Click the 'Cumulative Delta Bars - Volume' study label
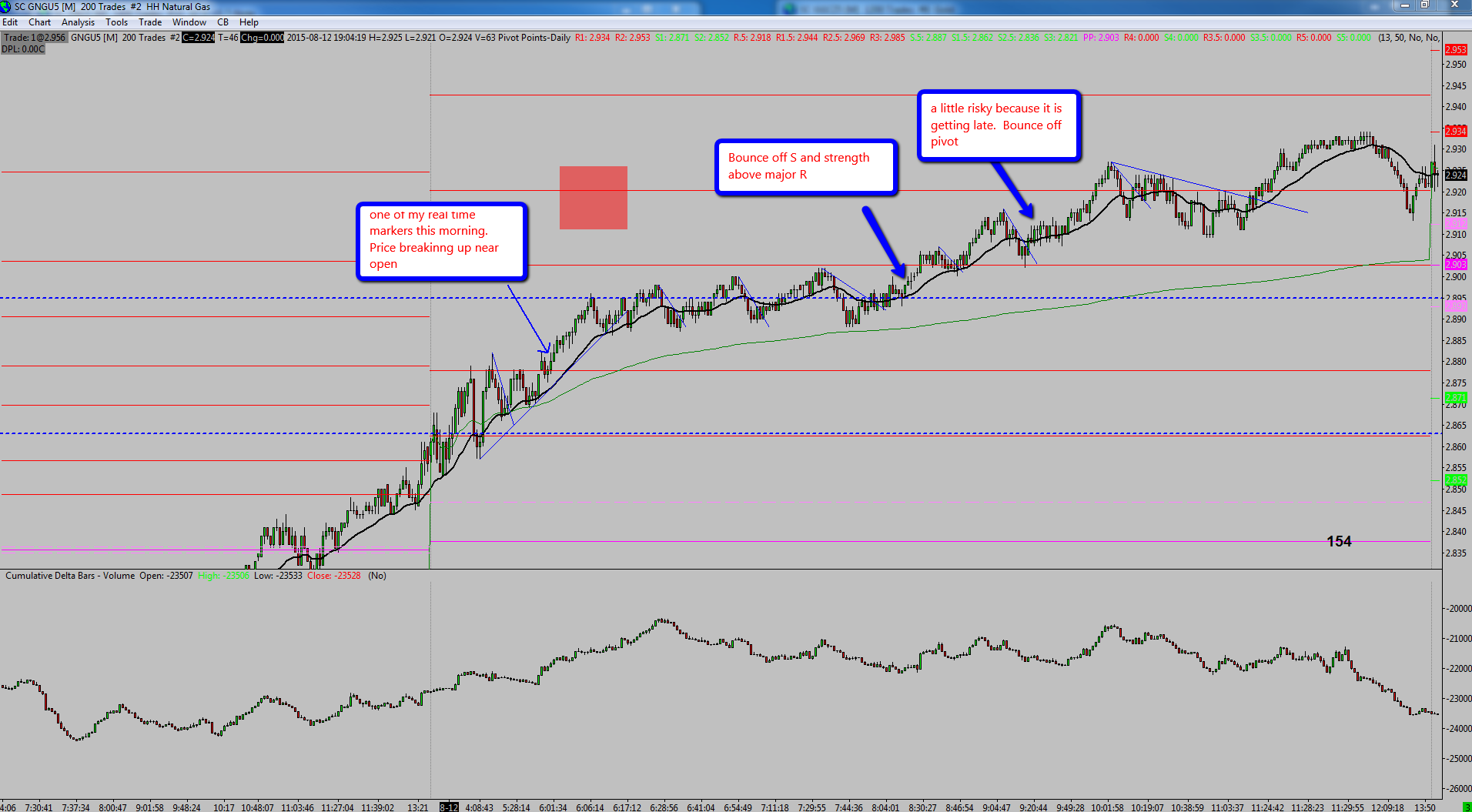This screenshot has height=812, width=1472. (x=70, y=576)
